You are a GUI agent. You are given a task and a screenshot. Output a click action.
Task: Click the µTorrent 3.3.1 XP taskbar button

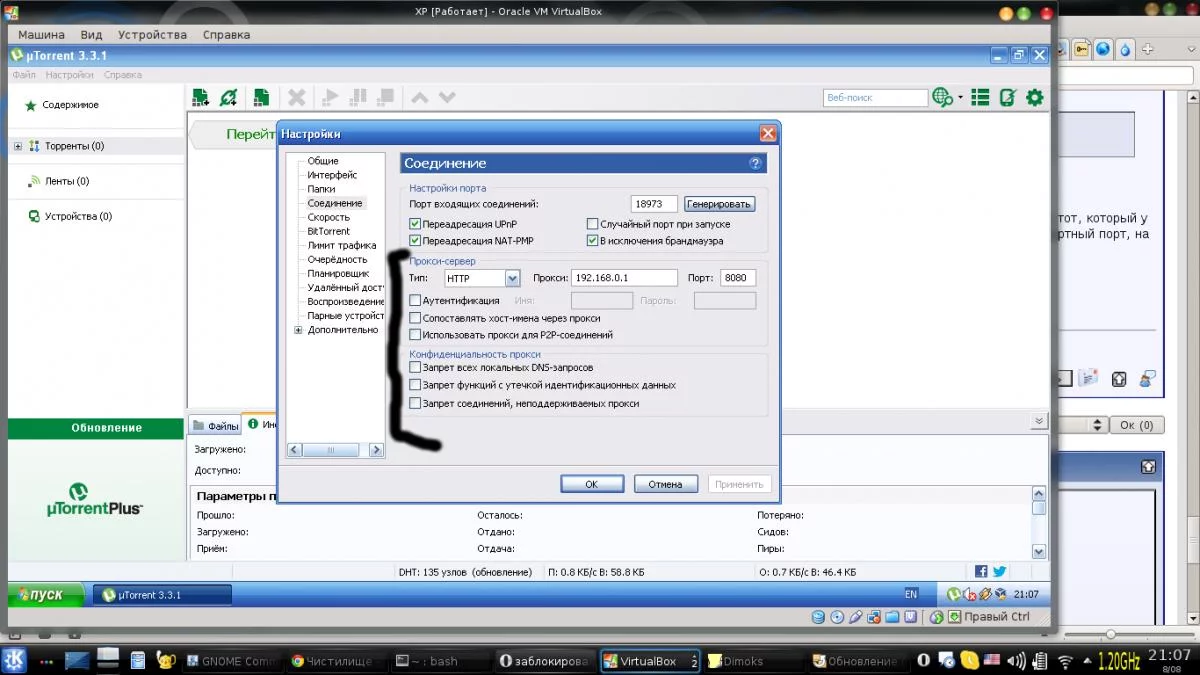pos(162,595)
